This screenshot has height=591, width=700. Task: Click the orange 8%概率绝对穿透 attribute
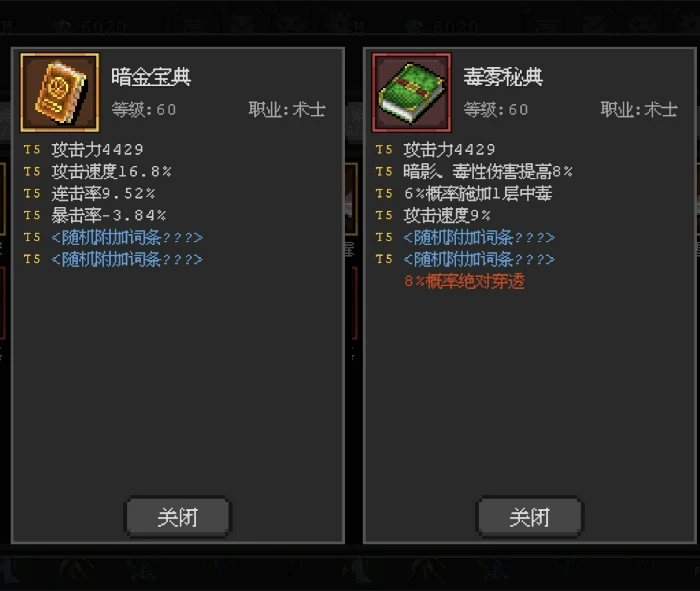click(x=464, y=281)
